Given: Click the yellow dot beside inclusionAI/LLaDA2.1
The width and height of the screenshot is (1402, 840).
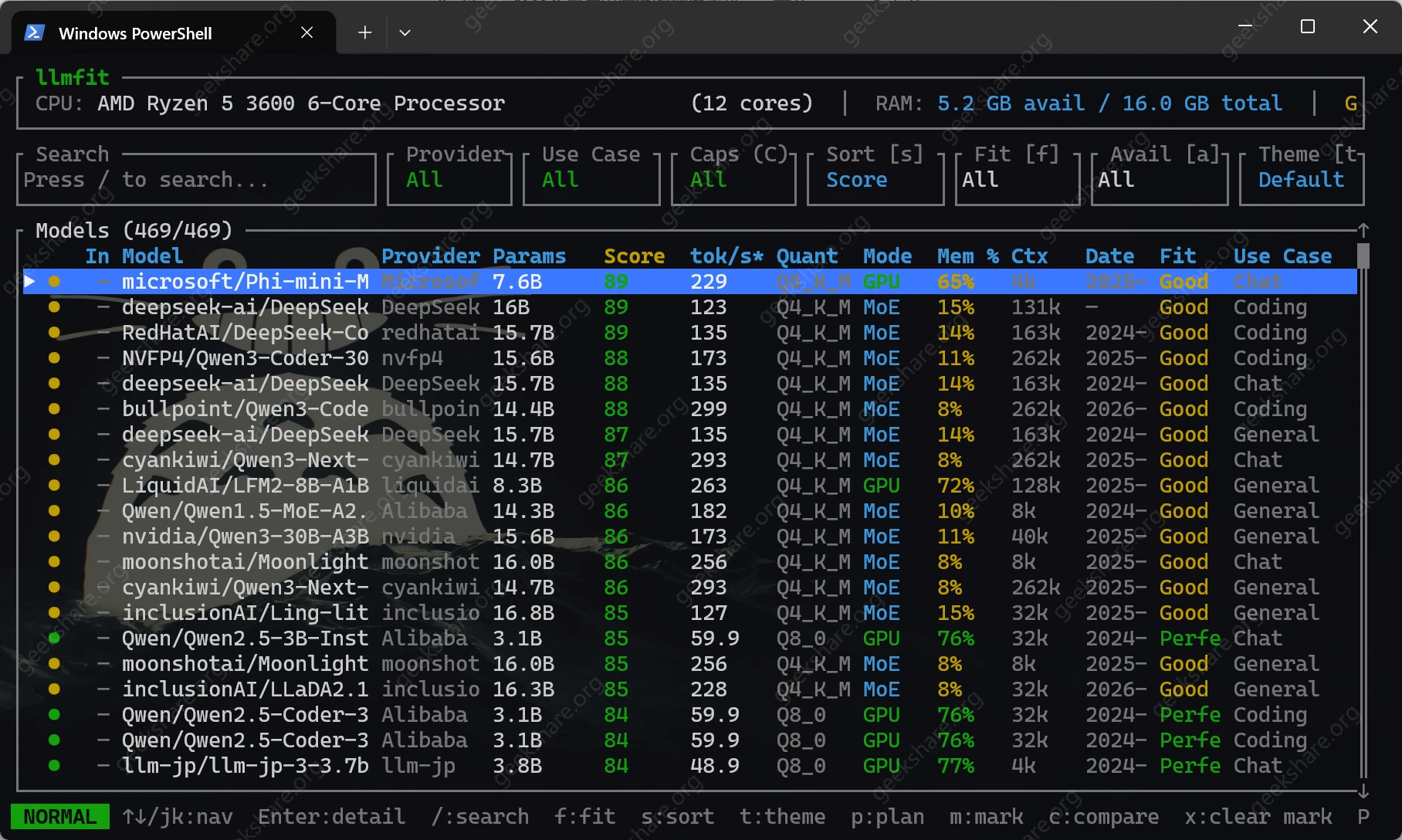Looking at the screenshot, I should tap(54, 689).
